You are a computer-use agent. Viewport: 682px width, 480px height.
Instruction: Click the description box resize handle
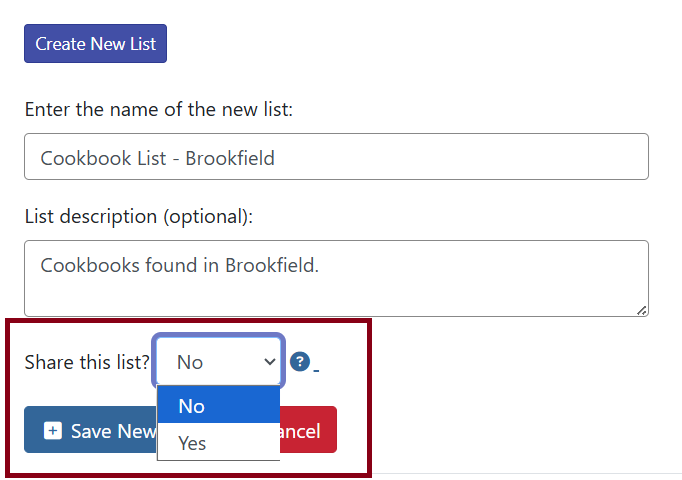[641, 310]
